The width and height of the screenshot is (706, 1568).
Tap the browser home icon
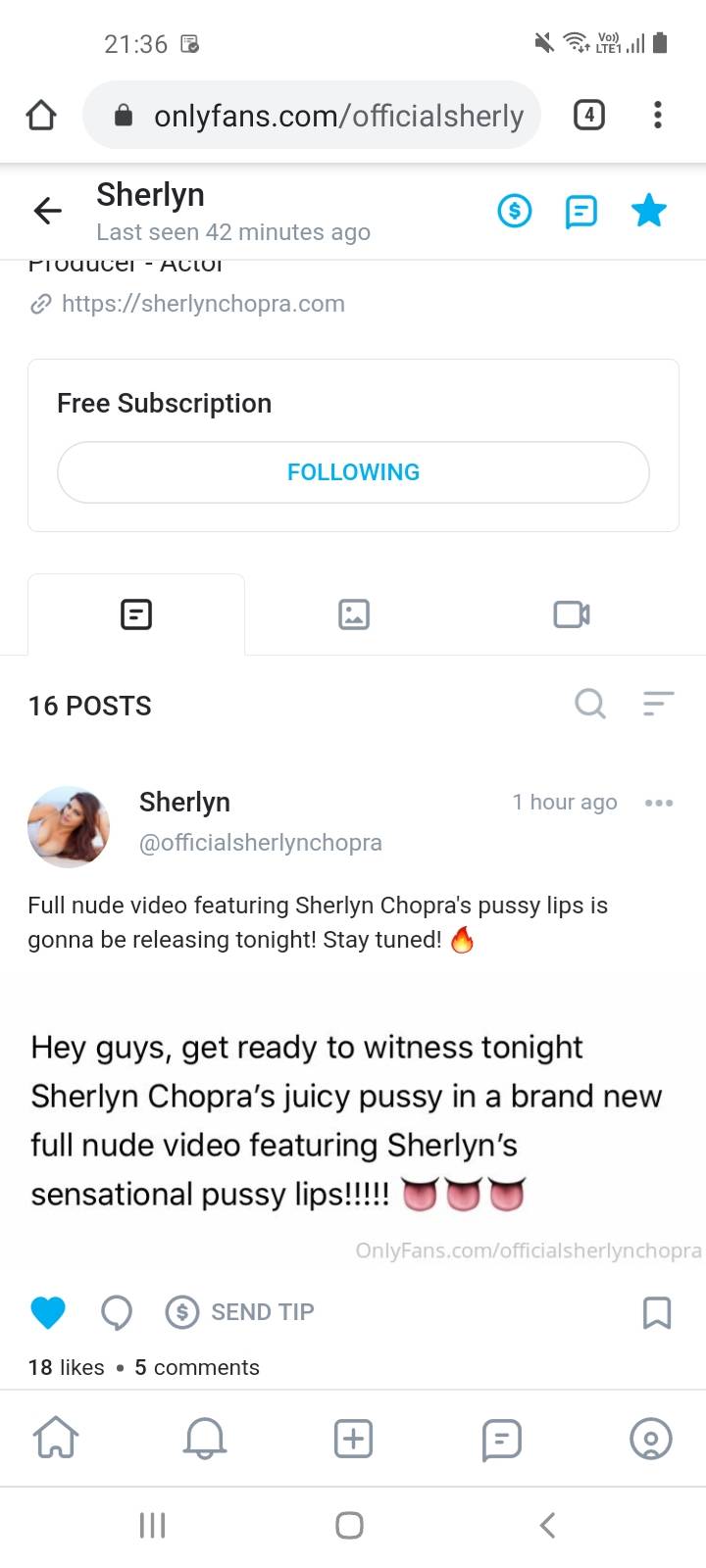tap(41, 116)
